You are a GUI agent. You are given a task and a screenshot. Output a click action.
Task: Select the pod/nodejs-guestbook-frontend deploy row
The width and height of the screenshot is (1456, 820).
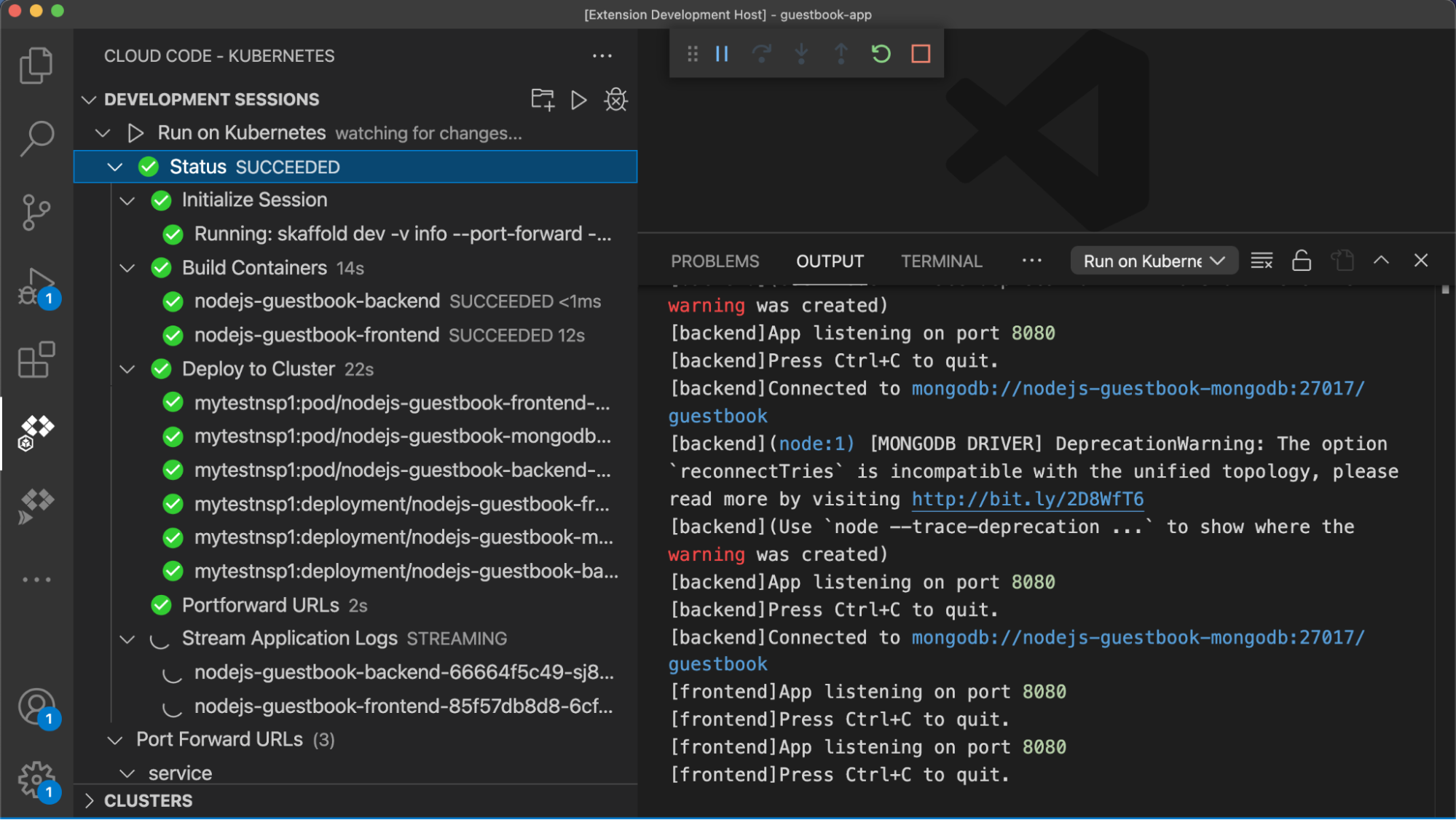pos(355,403)
